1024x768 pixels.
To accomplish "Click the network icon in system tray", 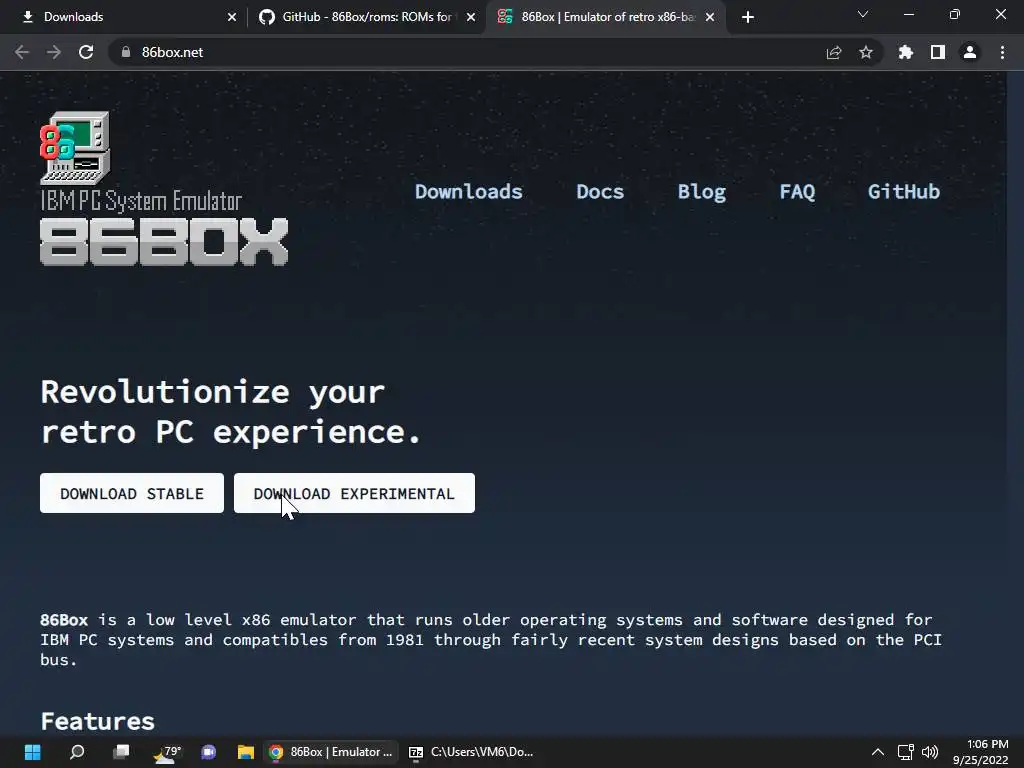I will click(x=906, y=752).
